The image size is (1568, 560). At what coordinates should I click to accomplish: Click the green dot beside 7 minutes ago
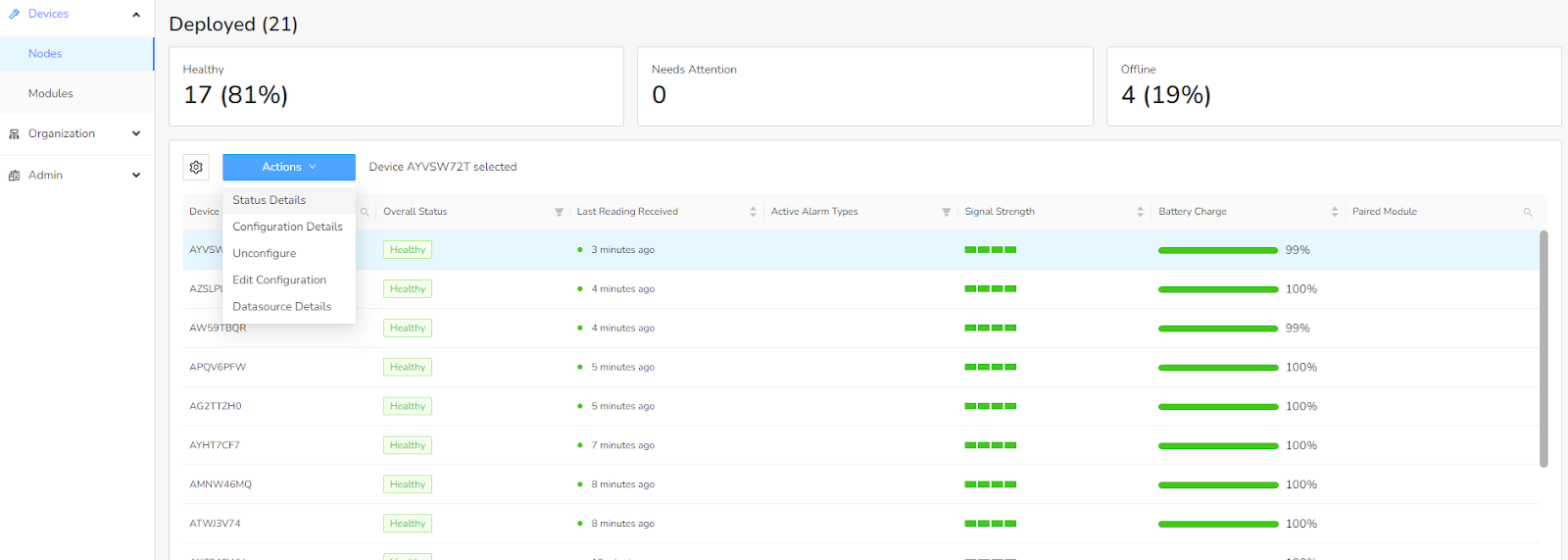(580, 445)
